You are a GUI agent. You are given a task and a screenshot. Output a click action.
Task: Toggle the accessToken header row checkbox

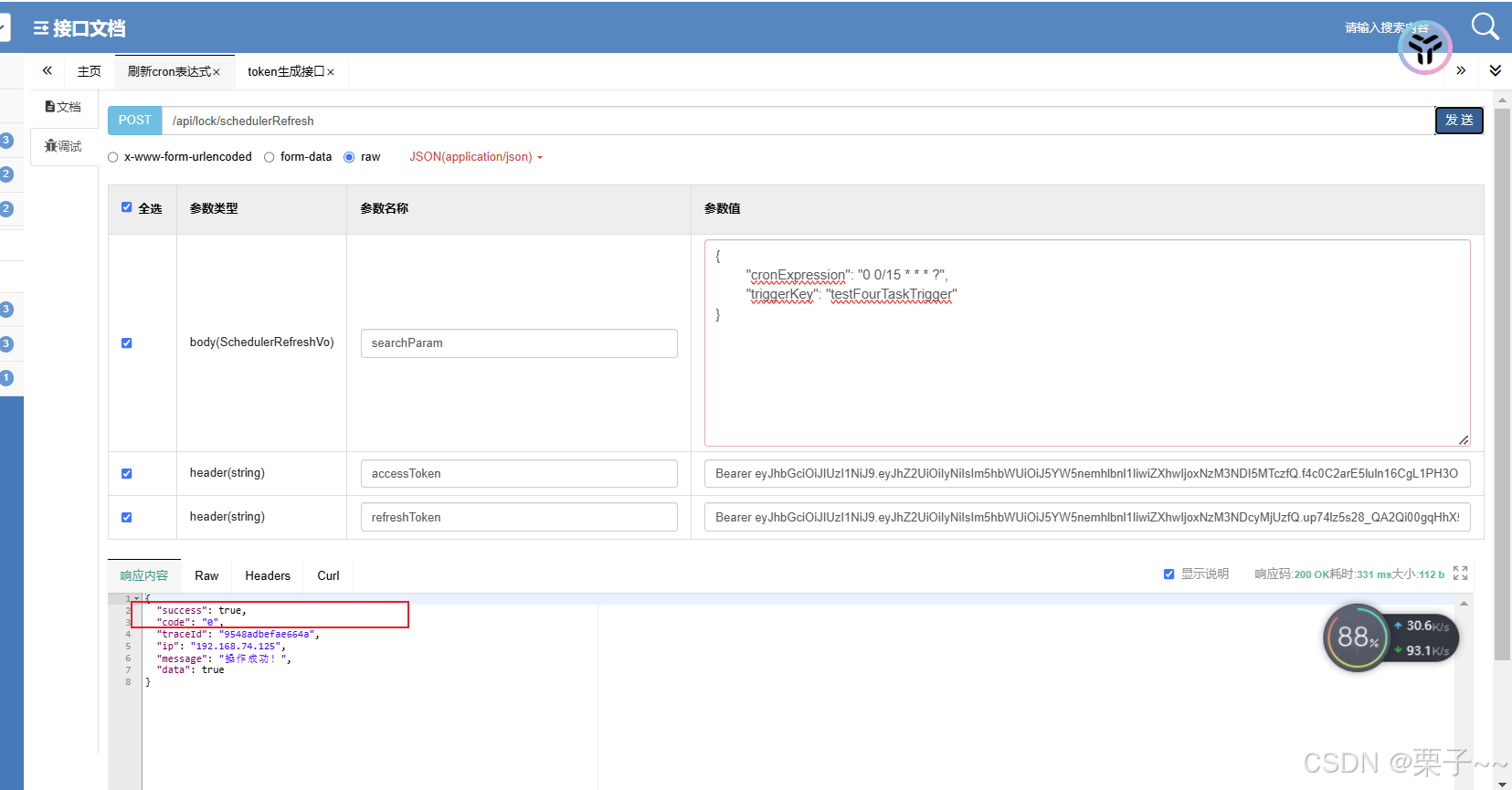(x=127, y=474)
